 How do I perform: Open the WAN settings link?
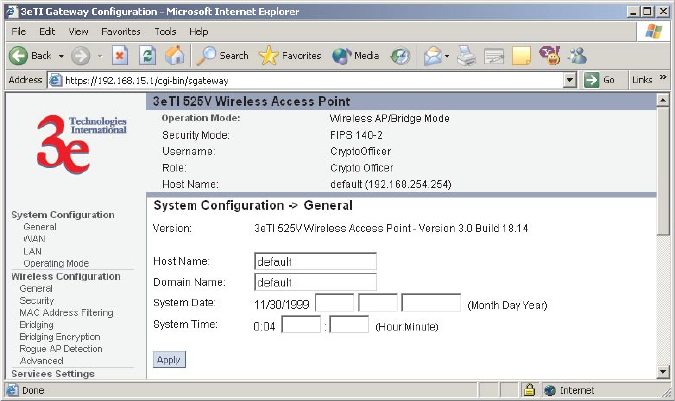tap(34, 239)
